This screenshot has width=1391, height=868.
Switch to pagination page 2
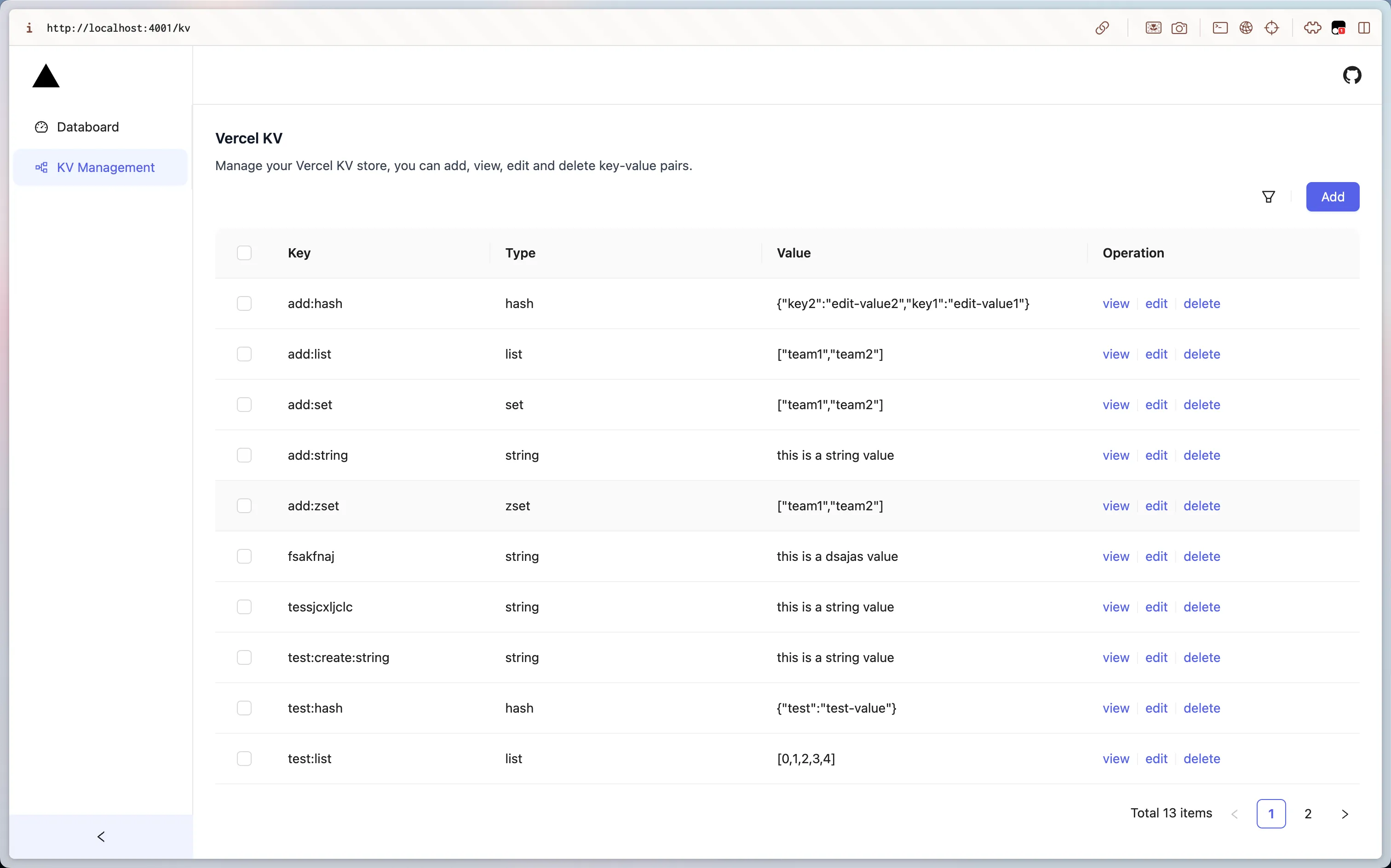click(1308, 813)
